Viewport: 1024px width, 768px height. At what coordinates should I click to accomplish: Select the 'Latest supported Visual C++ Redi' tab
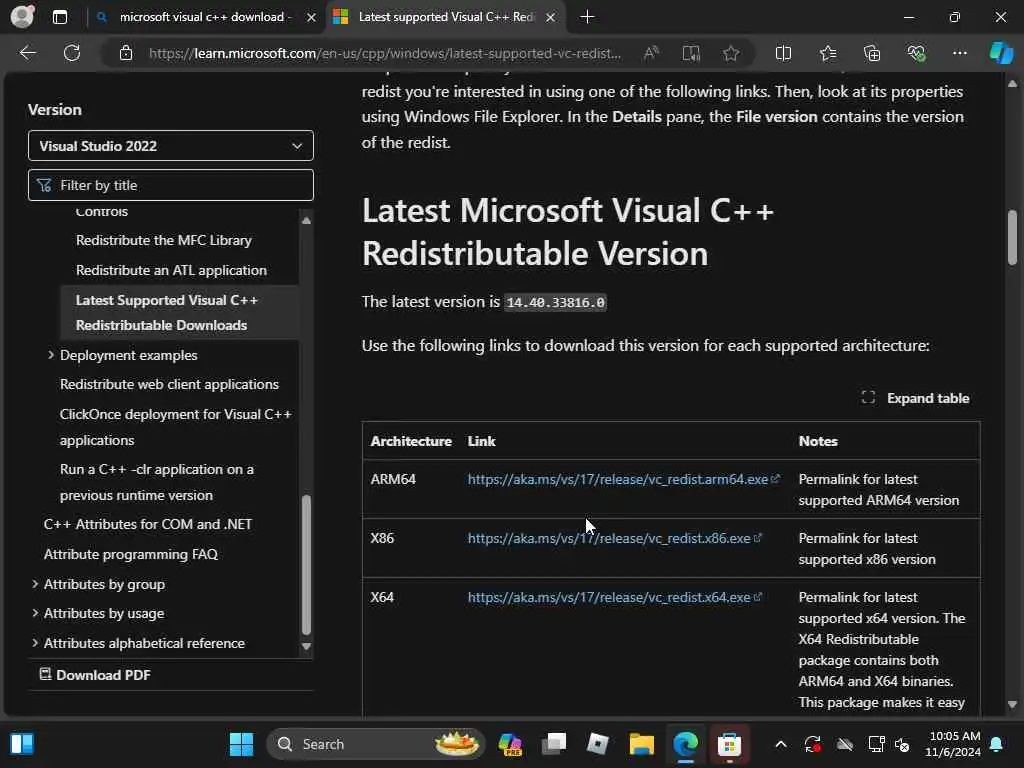[445, 17]
